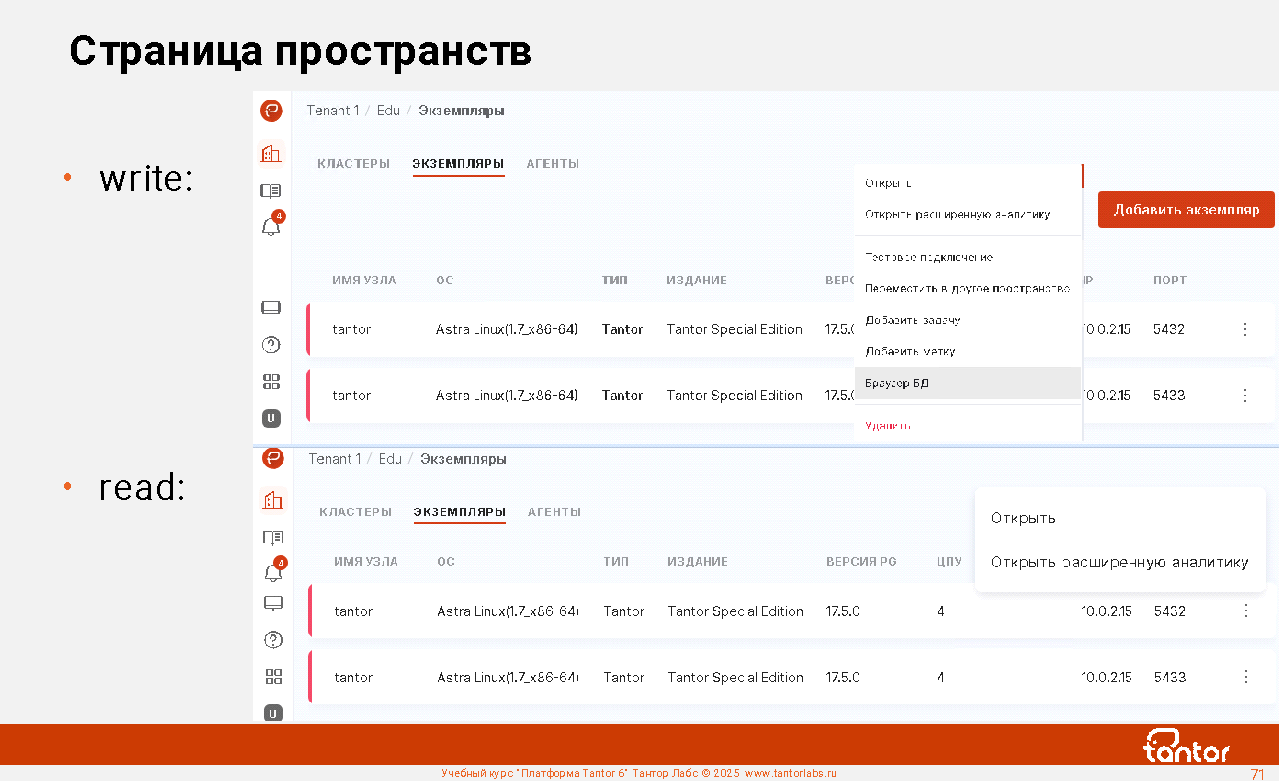Open the three-dot menu for port 5433 in the write screenshot
Viewport: 1279px width, 781px height.
(1244, 395)
